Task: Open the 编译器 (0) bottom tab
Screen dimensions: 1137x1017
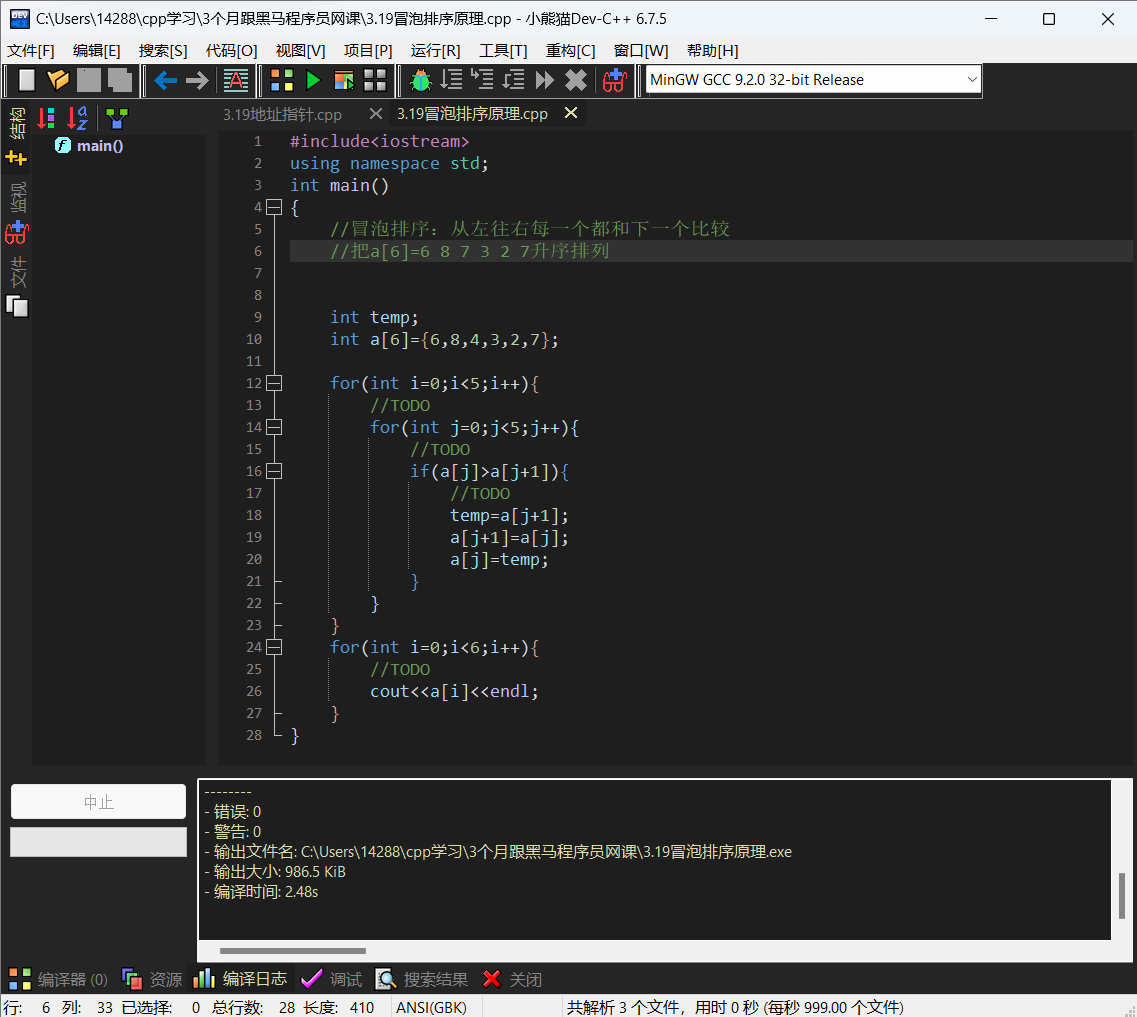Action: (58, 979)
